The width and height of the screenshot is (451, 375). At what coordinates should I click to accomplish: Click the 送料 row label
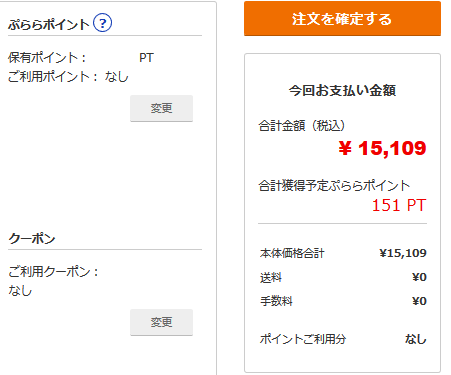[271, 277]
